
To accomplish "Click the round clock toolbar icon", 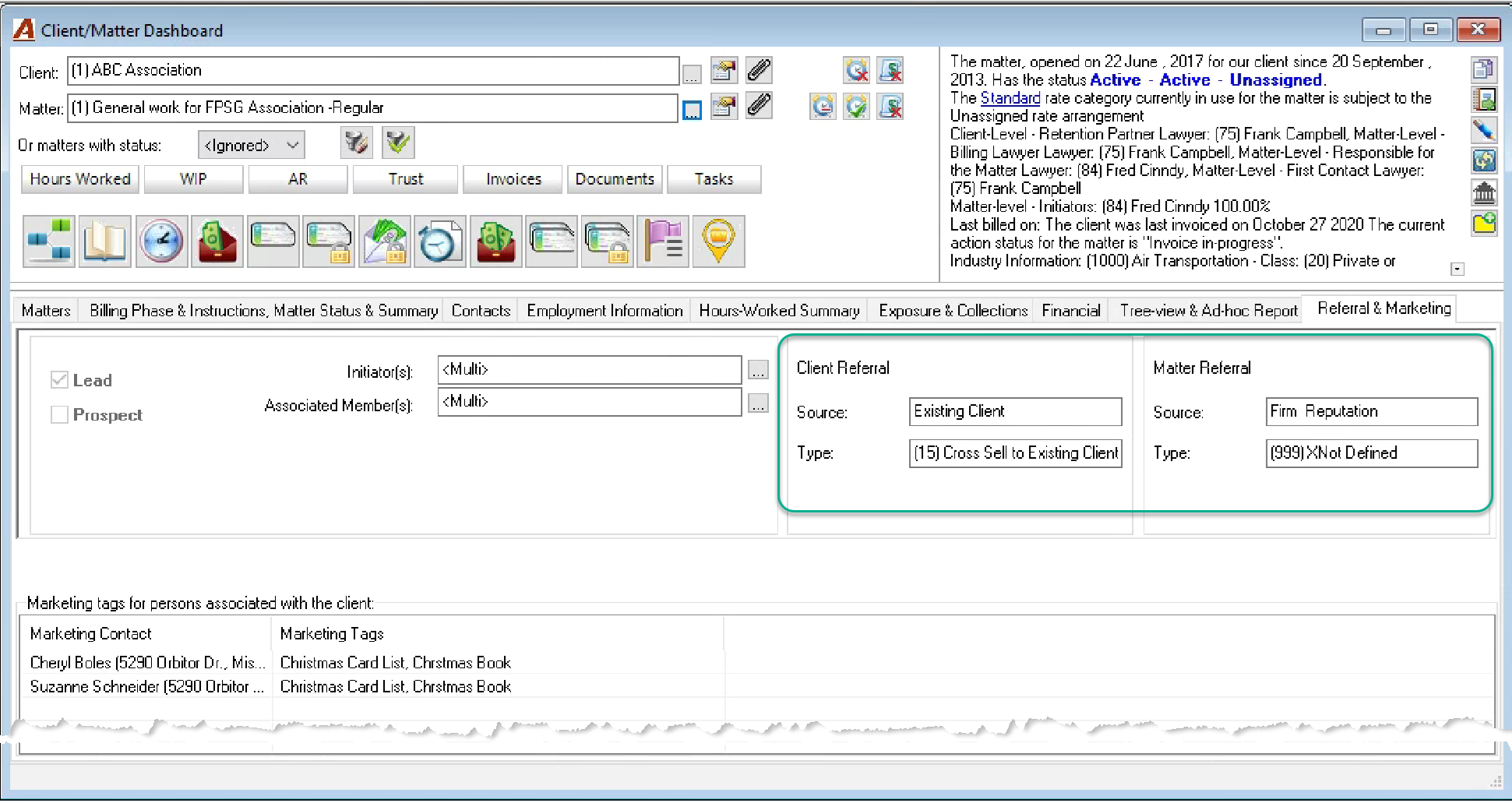I will click(161, 241).
